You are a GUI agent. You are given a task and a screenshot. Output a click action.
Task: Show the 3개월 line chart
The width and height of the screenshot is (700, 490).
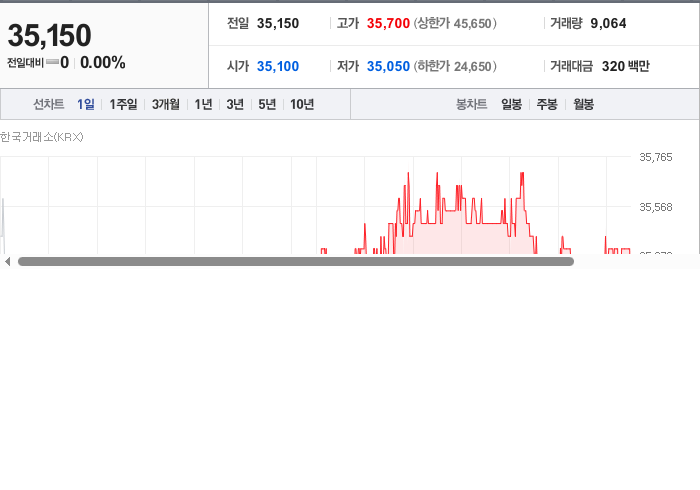point(166,104)
